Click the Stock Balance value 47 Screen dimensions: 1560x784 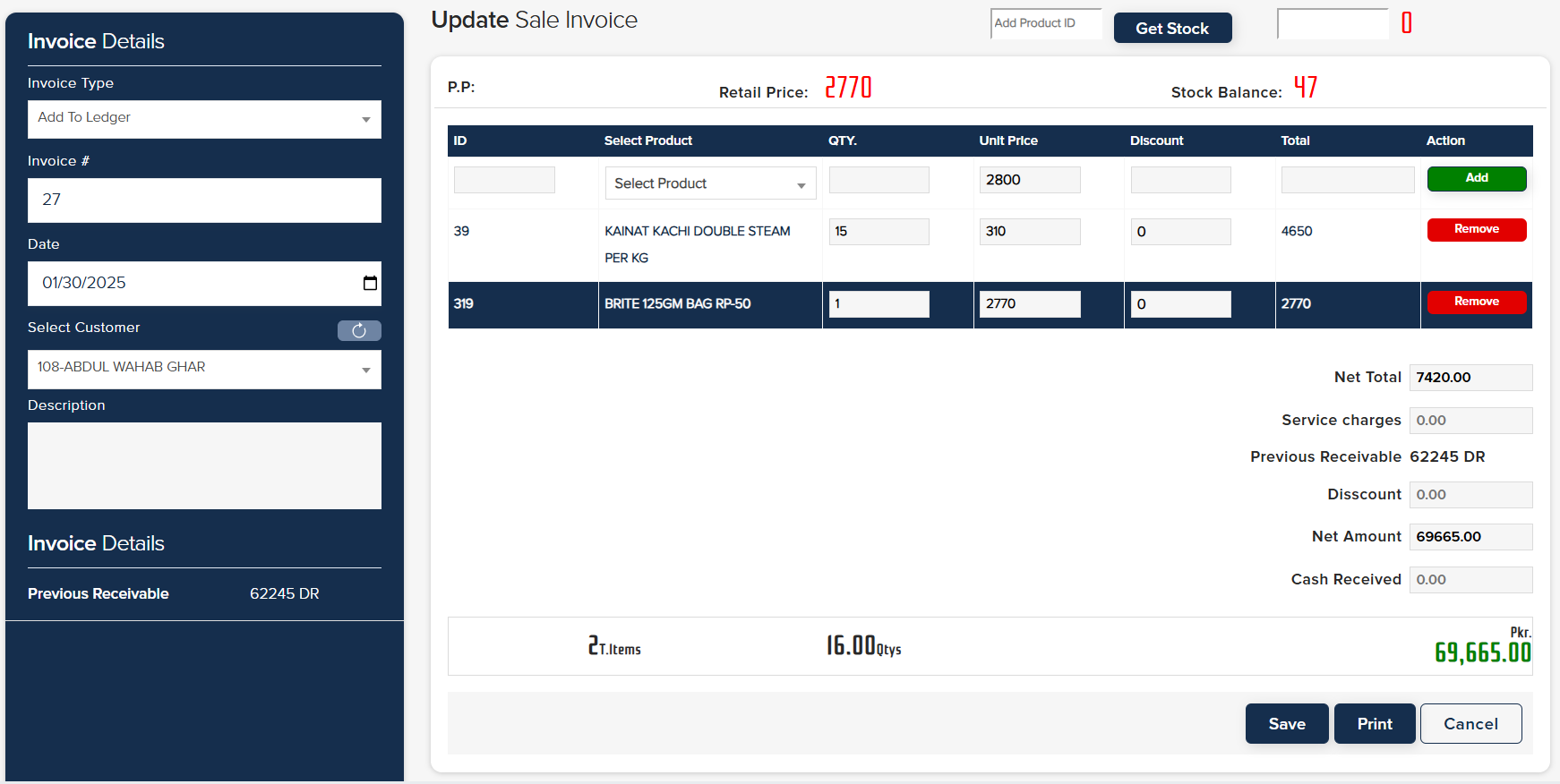coord(1306,88)
